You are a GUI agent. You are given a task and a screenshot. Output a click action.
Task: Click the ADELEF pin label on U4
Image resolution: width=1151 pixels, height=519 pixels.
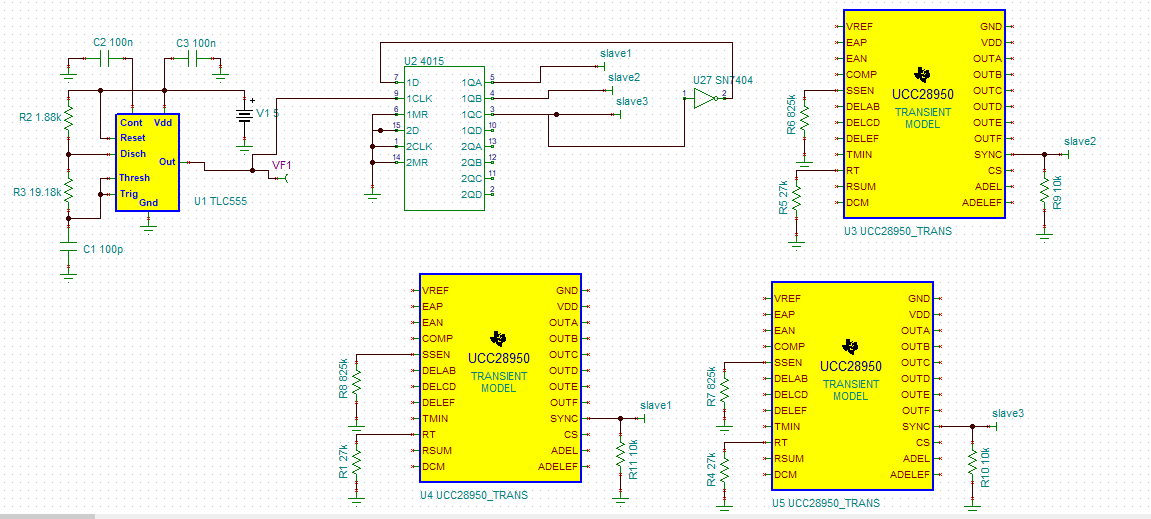559,466
